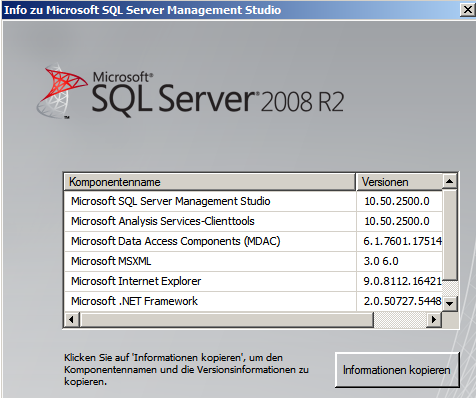The height and width of the screenshot is (398, 476).
Task: Click the horizontal scrollbar thumb
Action: click(x=226, y=320)
